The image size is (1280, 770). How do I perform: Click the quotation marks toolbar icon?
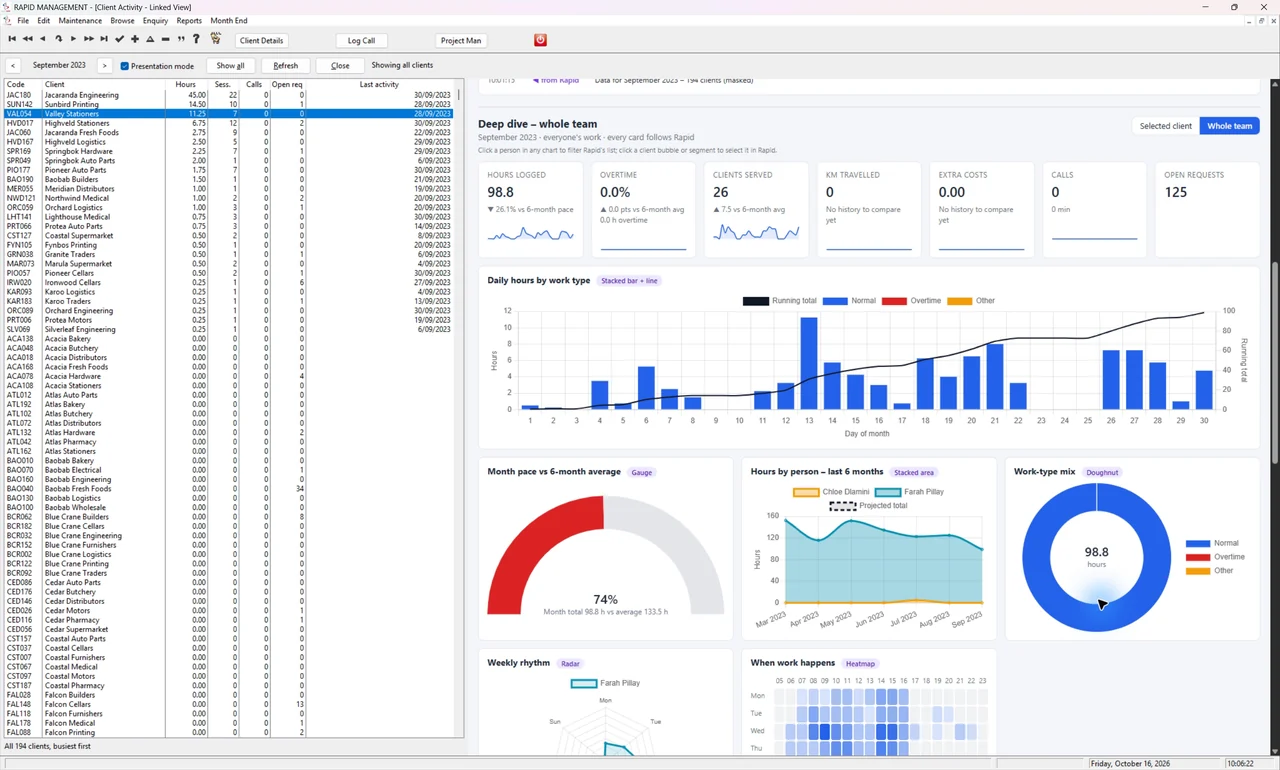[181, 40]
